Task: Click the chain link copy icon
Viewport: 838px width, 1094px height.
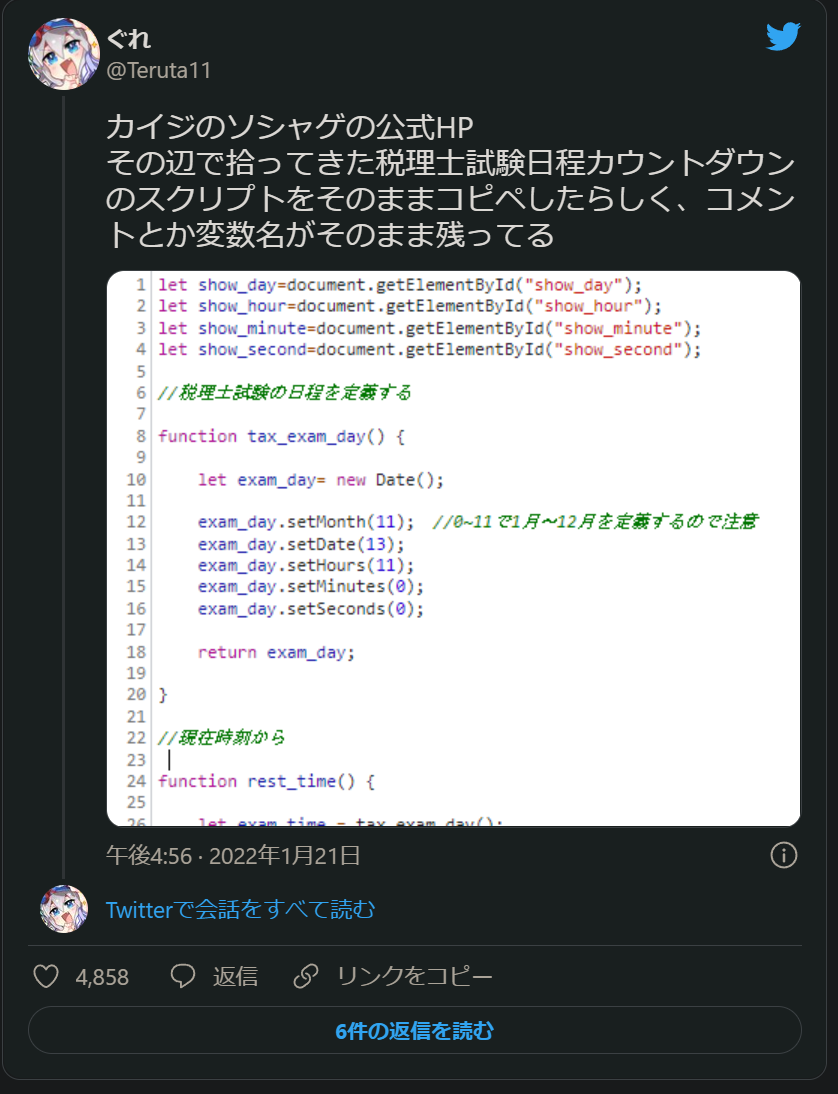Action: [307, 976]
